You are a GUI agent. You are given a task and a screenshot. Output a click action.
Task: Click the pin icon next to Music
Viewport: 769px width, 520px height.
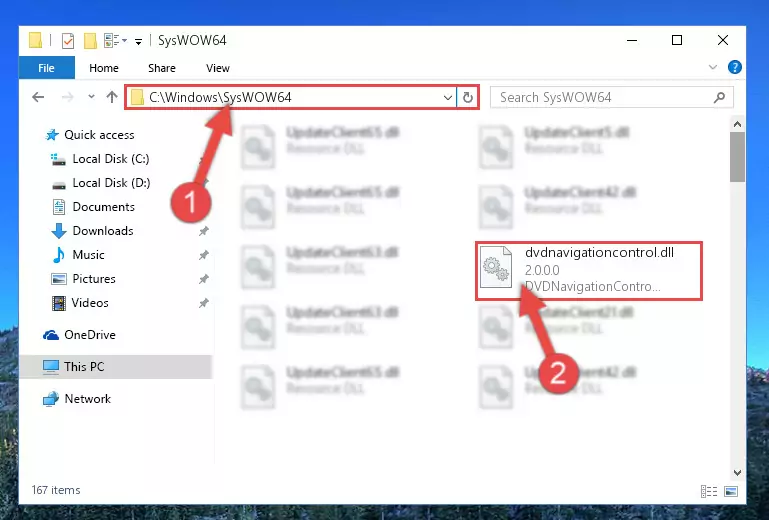(x=204, y=255)
